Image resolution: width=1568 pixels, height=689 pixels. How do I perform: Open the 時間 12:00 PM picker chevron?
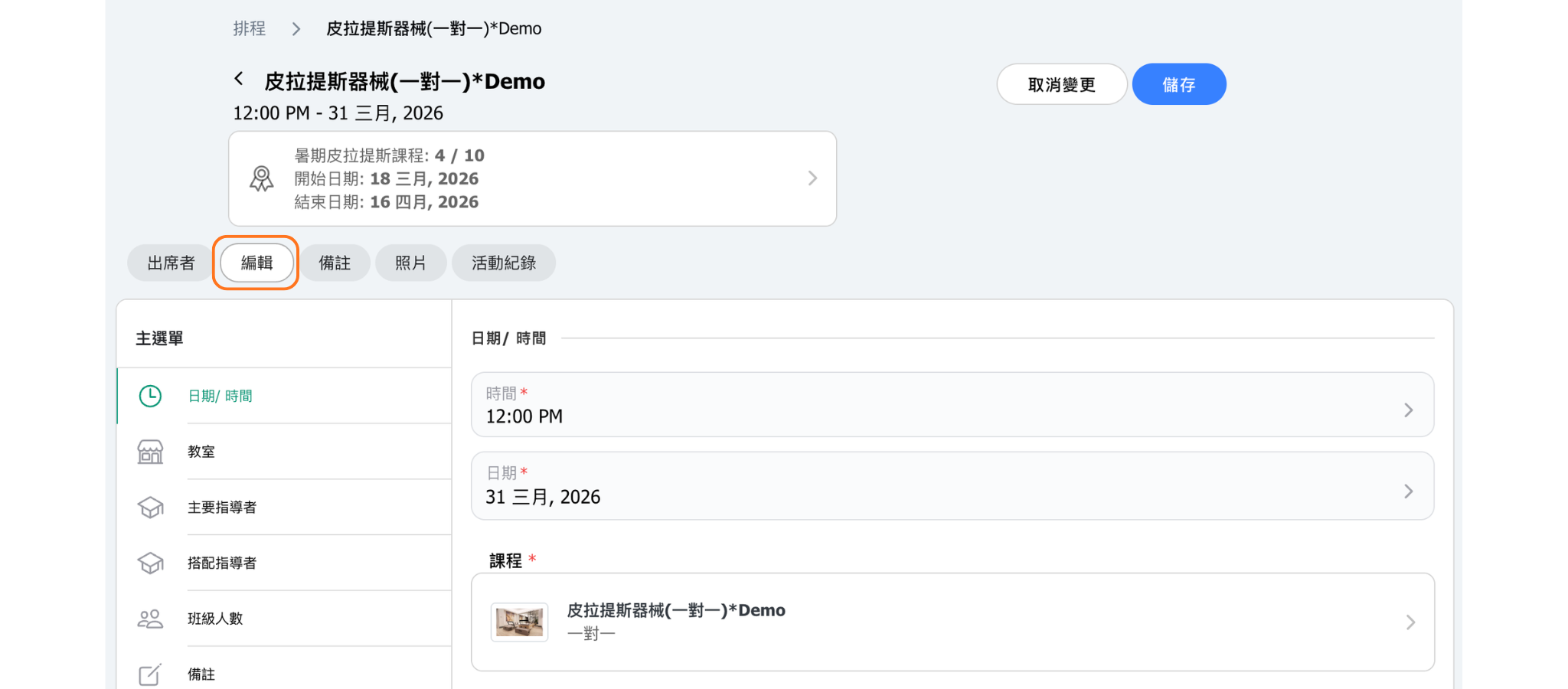(x=1408, y=410)
